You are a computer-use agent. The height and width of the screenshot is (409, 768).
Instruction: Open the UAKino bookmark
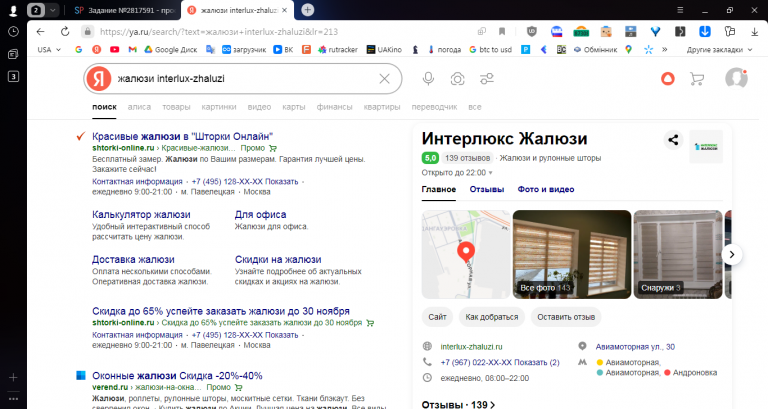pos(384,49)
